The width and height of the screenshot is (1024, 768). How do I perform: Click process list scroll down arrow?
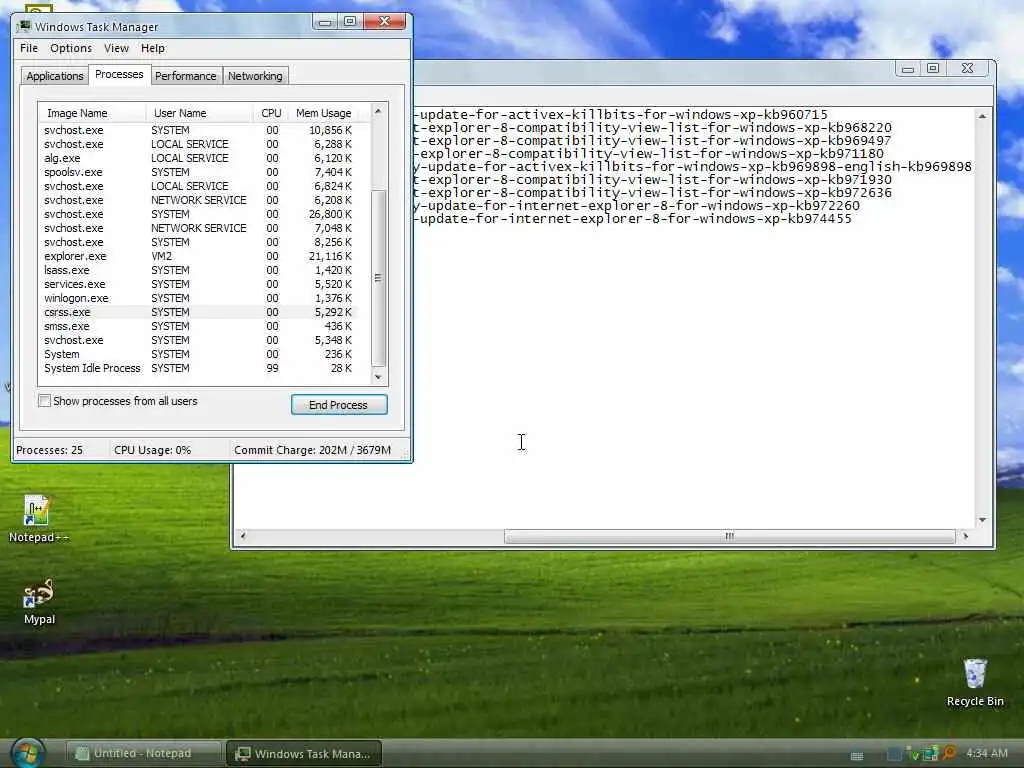(x=378, y=377)
